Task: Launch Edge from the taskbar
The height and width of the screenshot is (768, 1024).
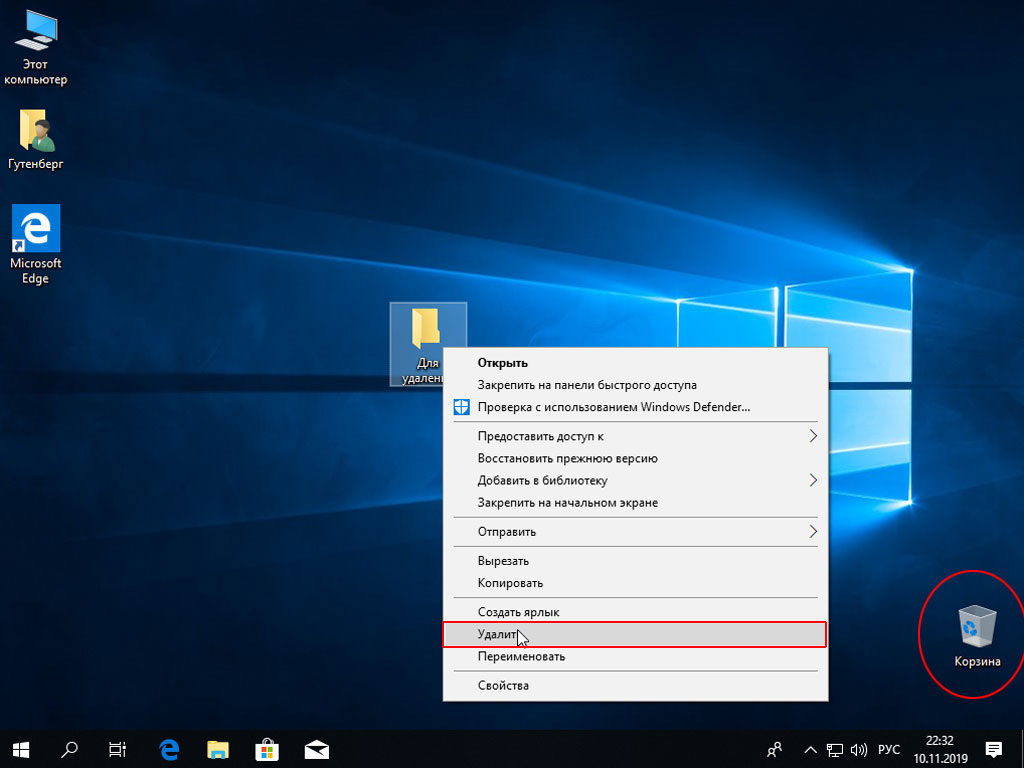Action: click(169, 749)
